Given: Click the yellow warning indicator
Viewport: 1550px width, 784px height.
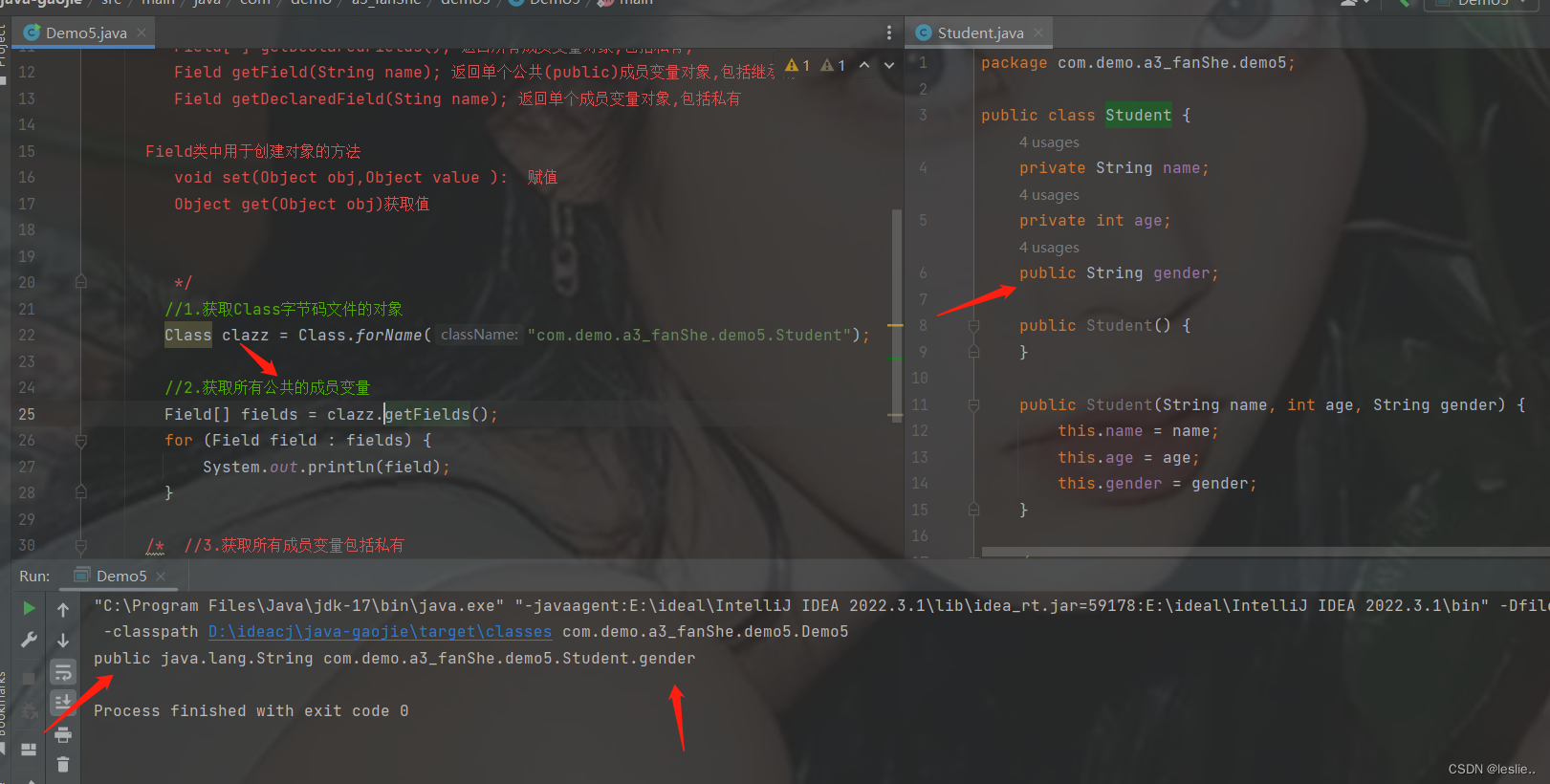Looking at the screenshot, I should [797, 65].
